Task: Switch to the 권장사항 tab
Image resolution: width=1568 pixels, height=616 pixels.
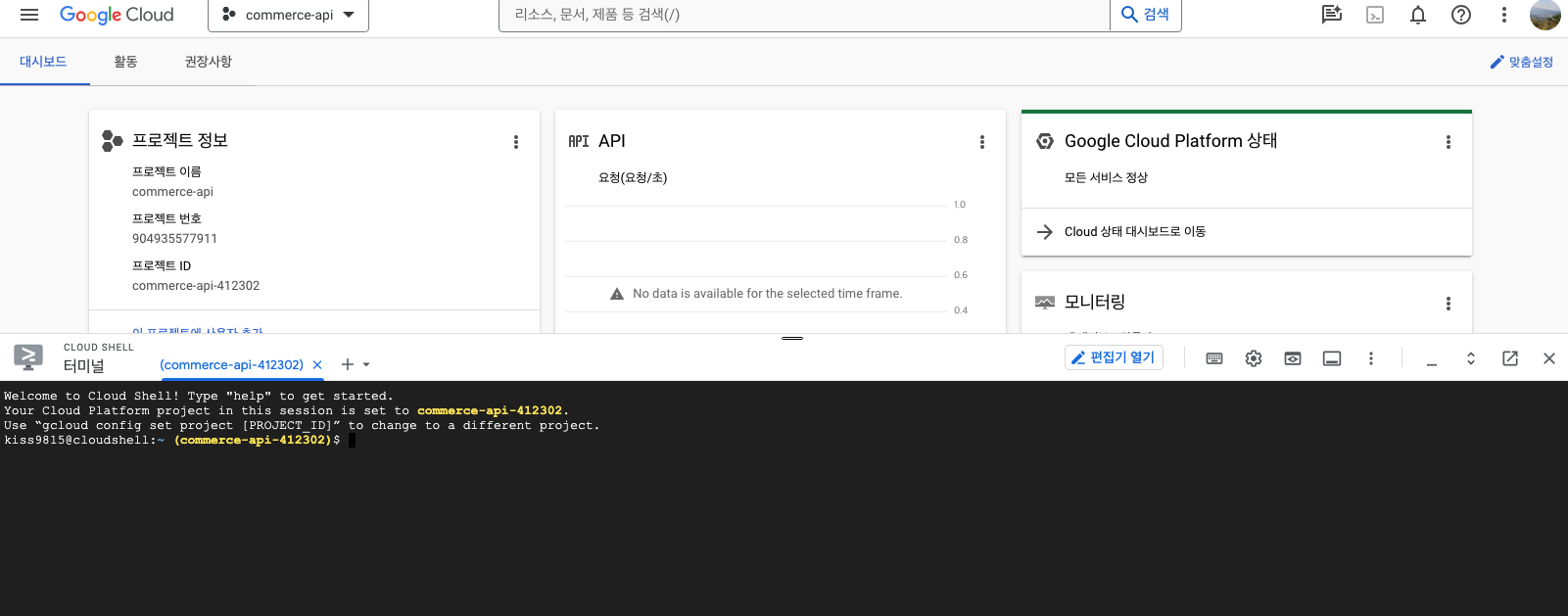Action: click(209, 62)
